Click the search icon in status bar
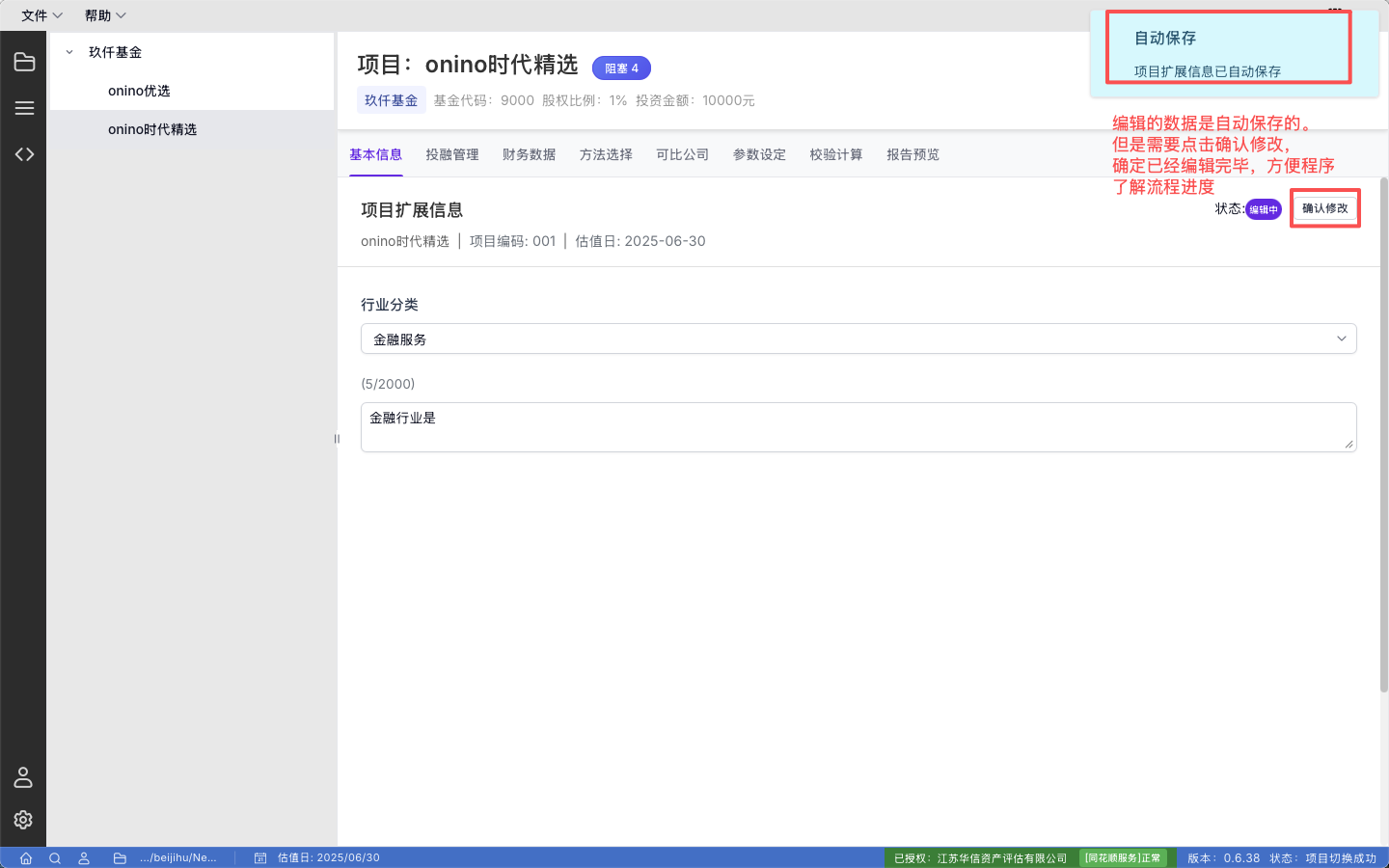1389x868 pixels. [x=55, y=858]
